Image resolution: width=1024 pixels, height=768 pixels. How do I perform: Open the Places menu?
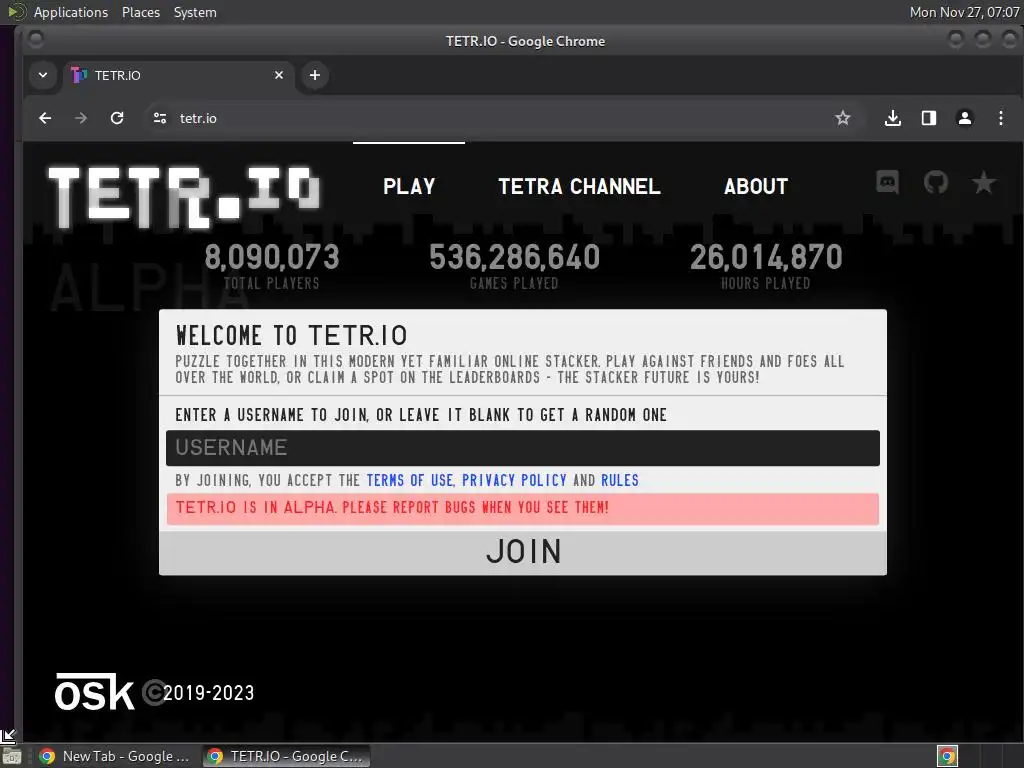tap(141, 12)
